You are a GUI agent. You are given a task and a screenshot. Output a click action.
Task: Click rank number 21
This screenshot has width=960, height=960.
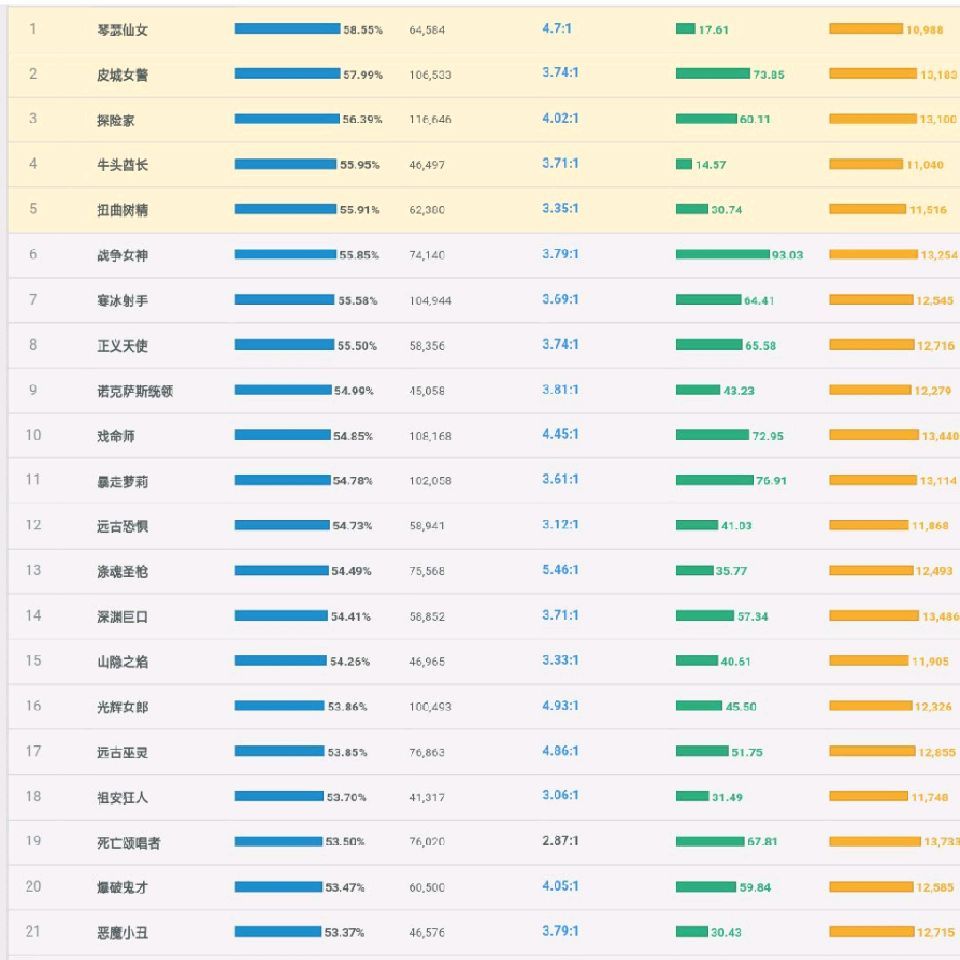point(33,932)
